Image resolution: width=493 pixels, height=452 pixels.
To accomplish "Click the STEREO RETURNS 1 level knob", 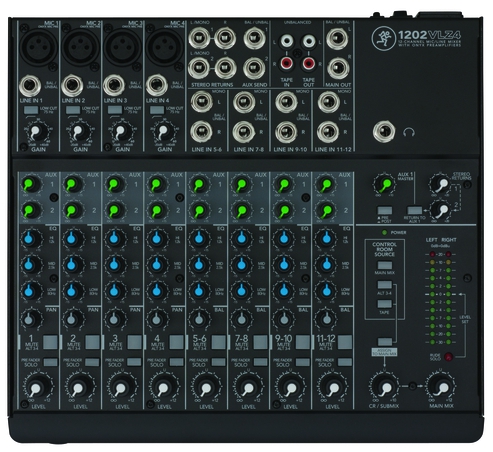I will coord(440,184).
